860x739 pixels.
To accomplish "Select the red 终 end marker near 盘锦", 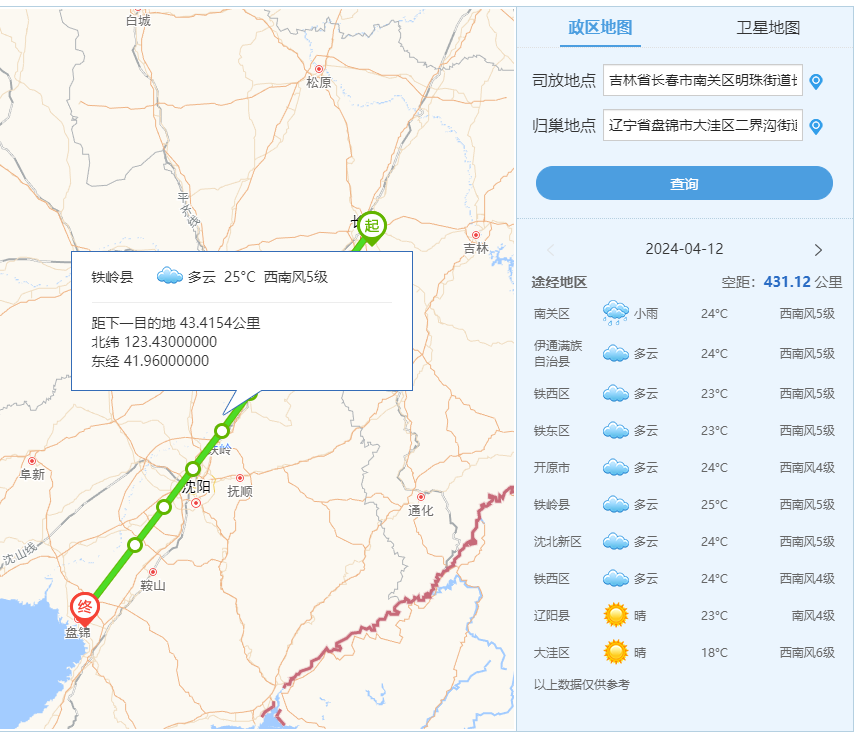I will click(84, 608).
